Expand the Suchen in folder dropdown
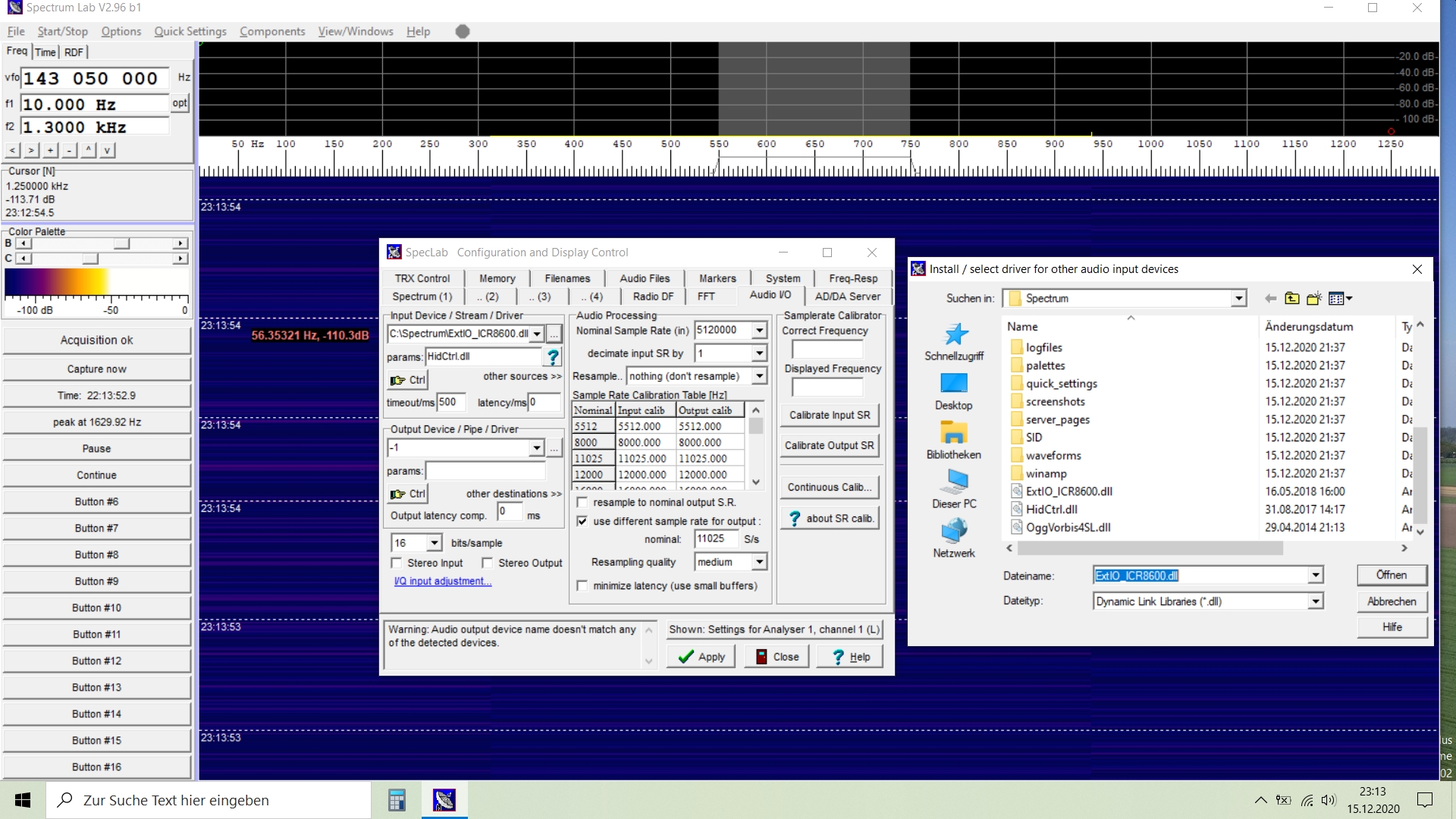The width and height of the screenshot is (1456, 819). 1238,299
